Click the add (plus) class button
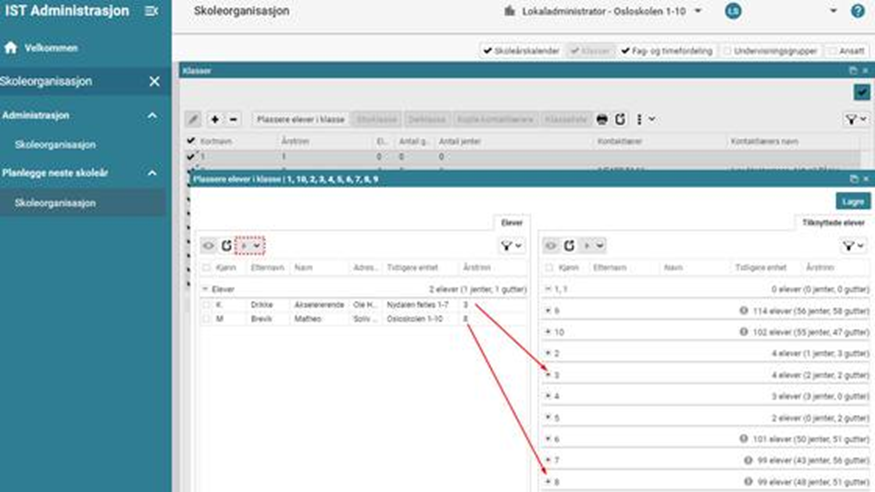 tap(215, 119)
